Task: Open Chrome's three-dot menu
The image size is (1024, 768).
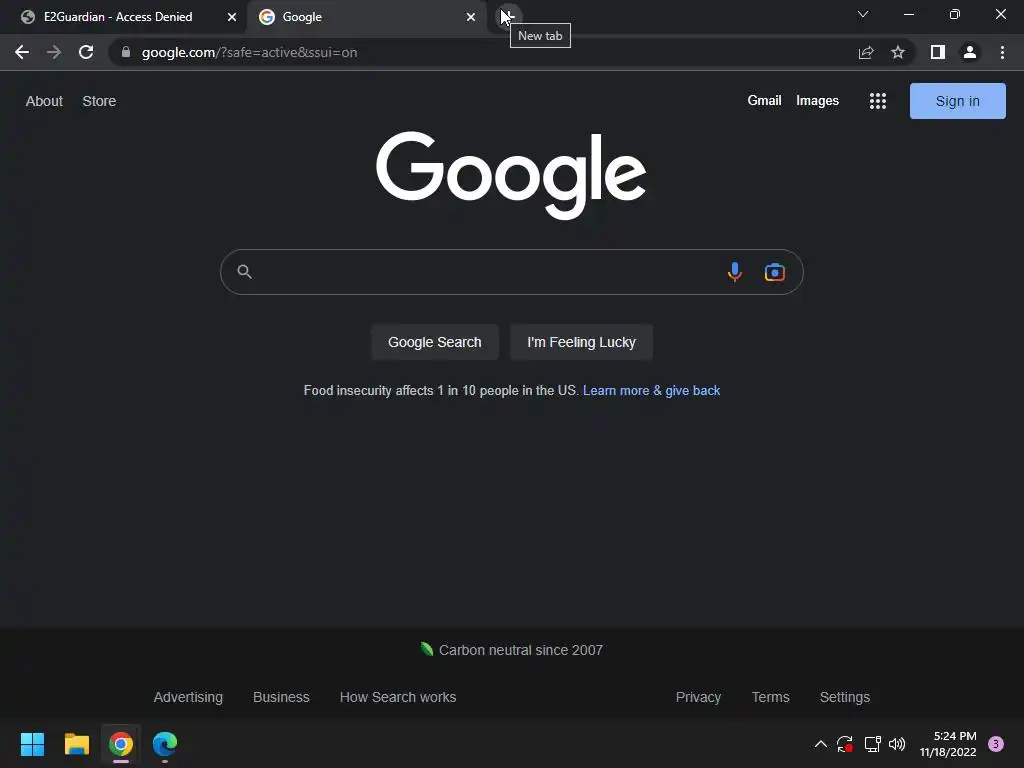Action: pyautogui.click(x=1002, y=52)
